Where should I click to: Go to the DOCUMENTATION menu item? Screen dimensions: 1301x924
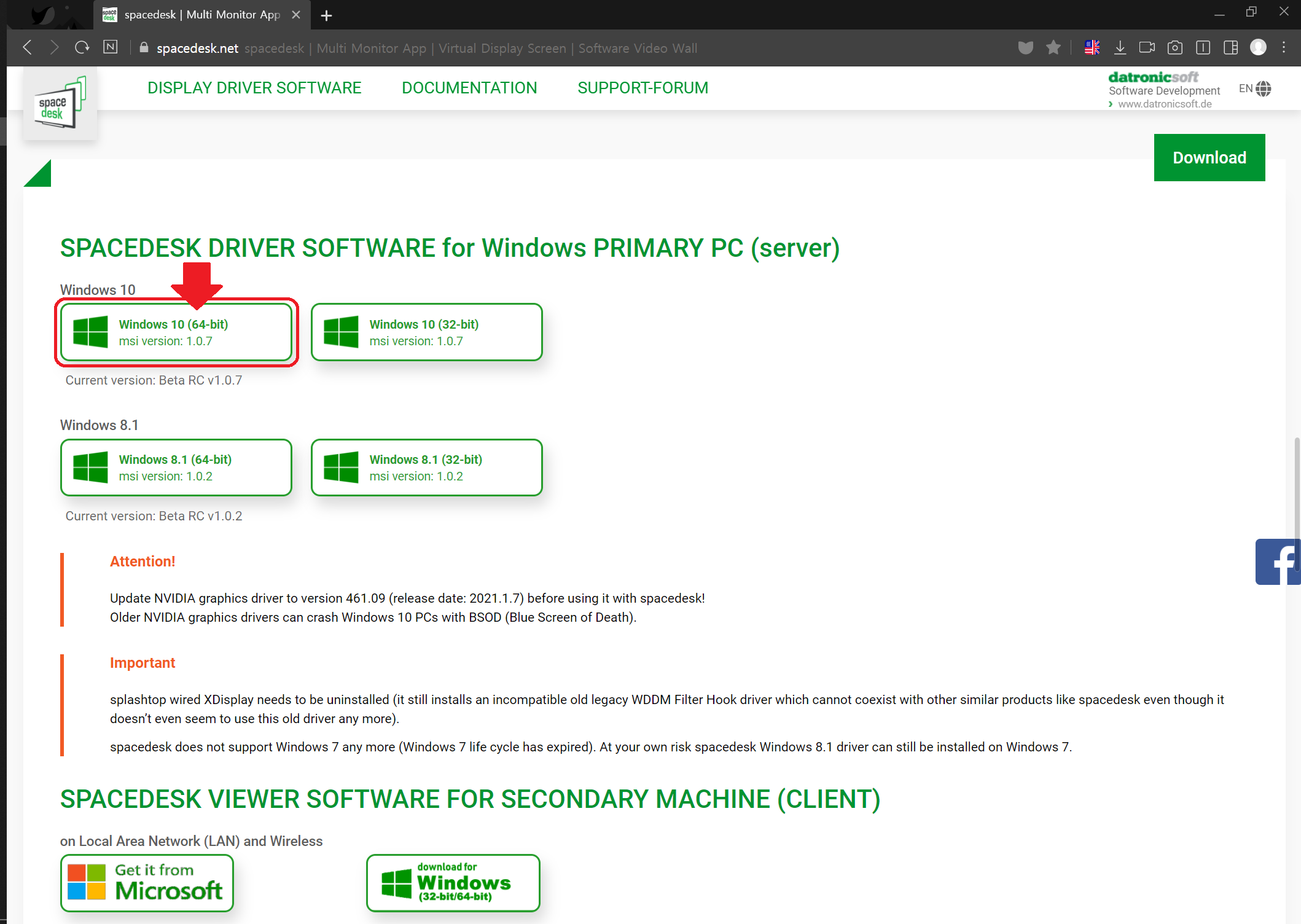pyautogui.click(x=469, y=88)
